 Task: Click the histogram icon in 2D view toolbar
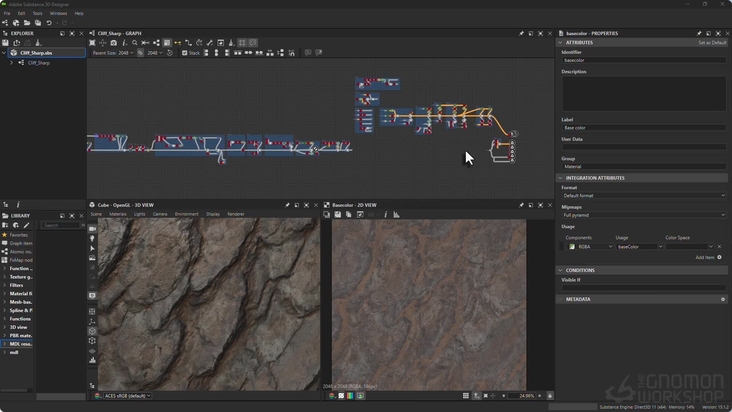pyautogui.click(x=396, y=215)
